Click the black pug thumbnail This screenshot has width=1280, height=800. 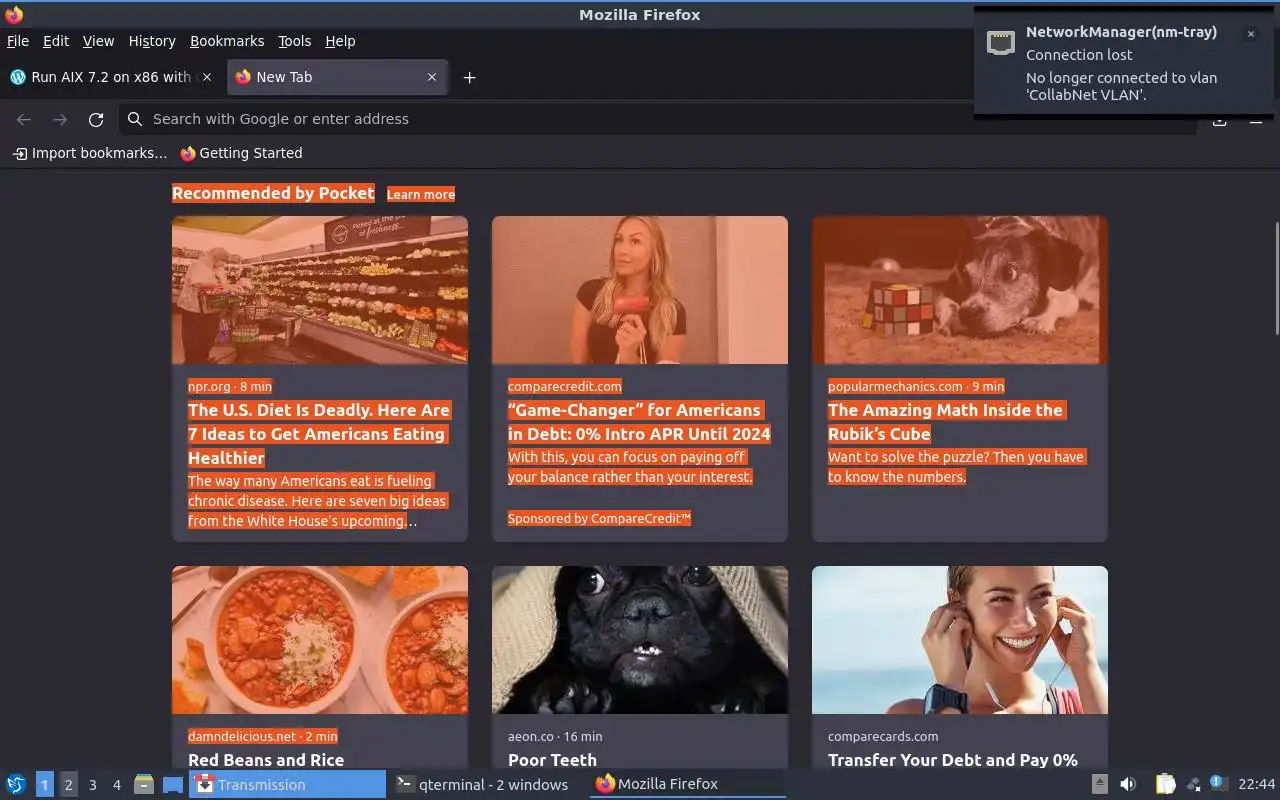[640, 640]
